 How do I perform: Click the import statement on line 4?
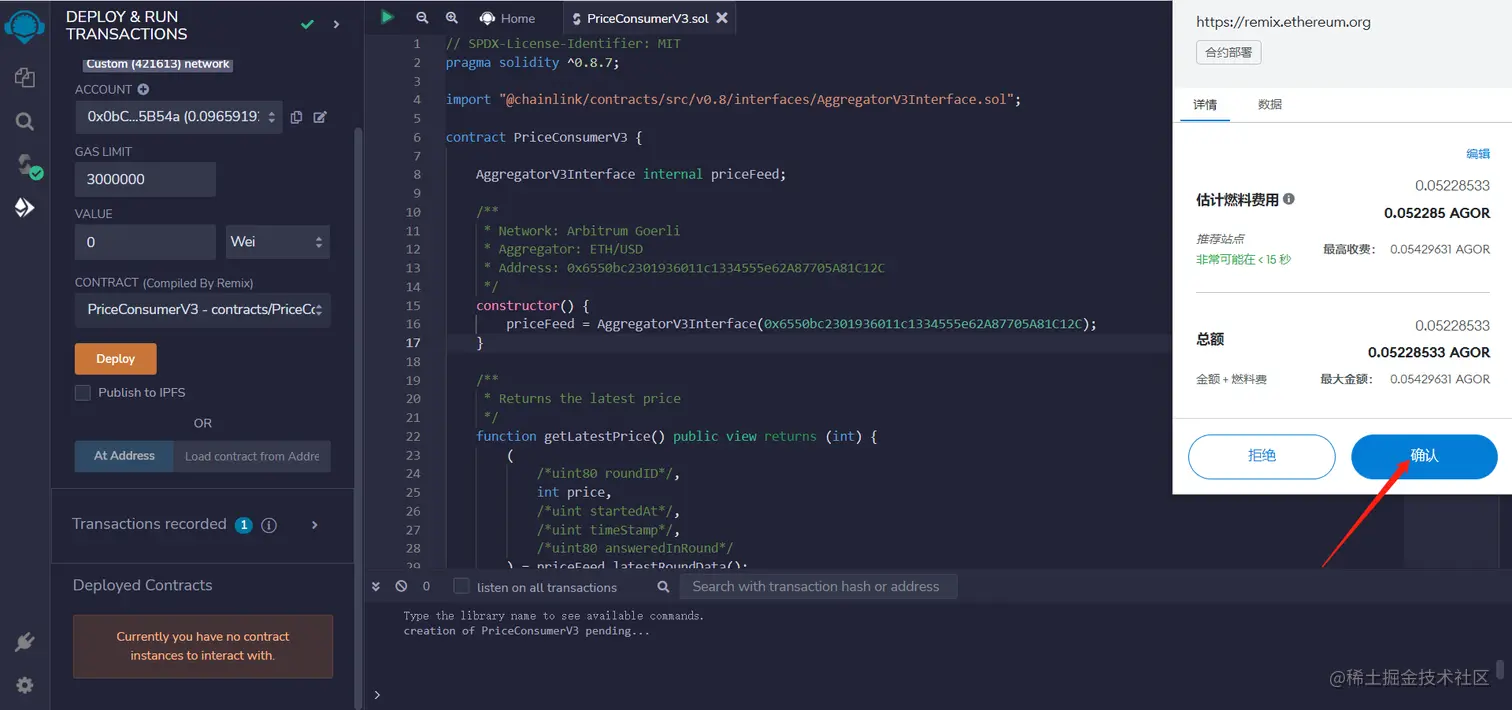(733, 100)
